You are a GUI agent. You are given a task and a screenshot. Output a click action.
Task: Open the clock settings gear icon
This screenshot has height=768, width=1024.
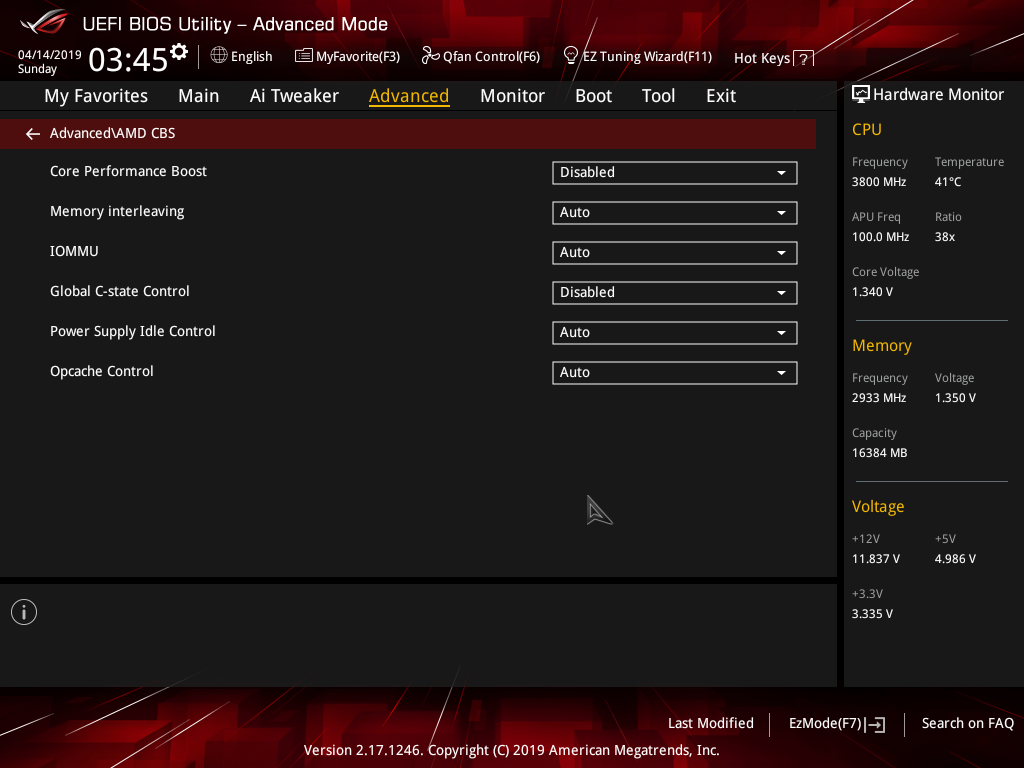click(x=179, y=52)
